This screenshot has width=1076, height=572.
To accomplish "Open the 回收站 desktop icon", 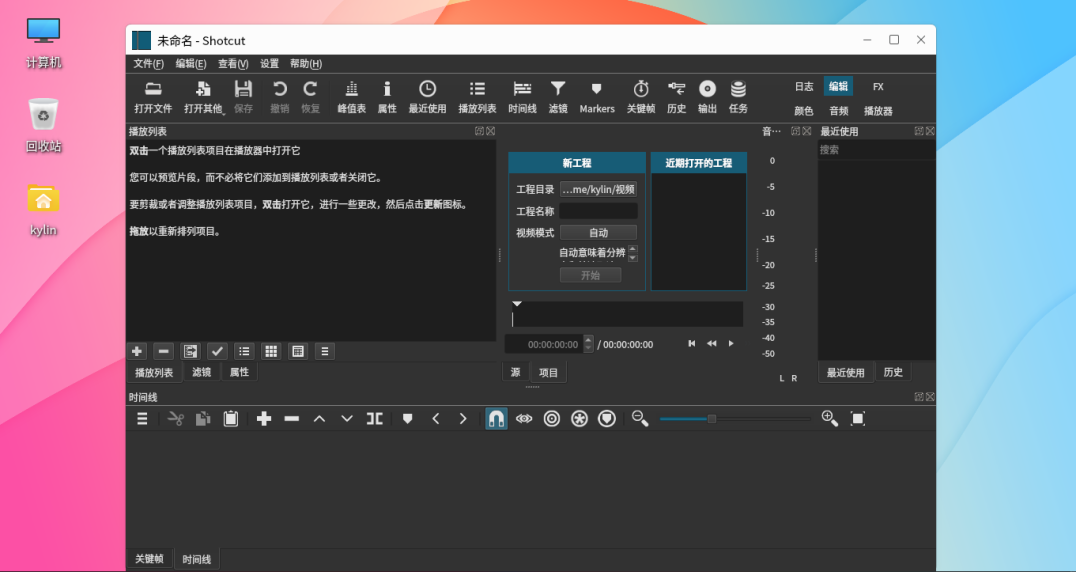I will 44,125.
